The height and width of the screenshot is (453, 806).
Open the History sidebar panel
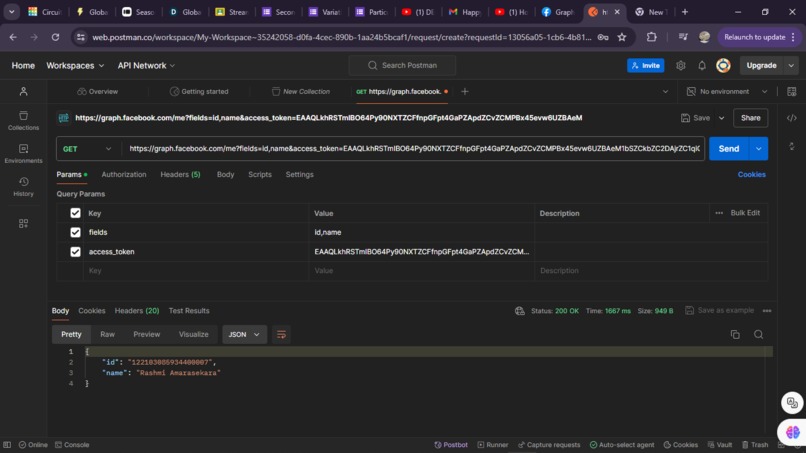point(23,187)
